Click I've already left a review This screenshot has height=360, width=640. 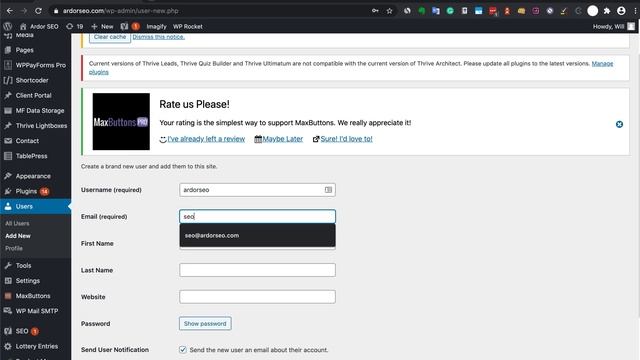[206, 139]
